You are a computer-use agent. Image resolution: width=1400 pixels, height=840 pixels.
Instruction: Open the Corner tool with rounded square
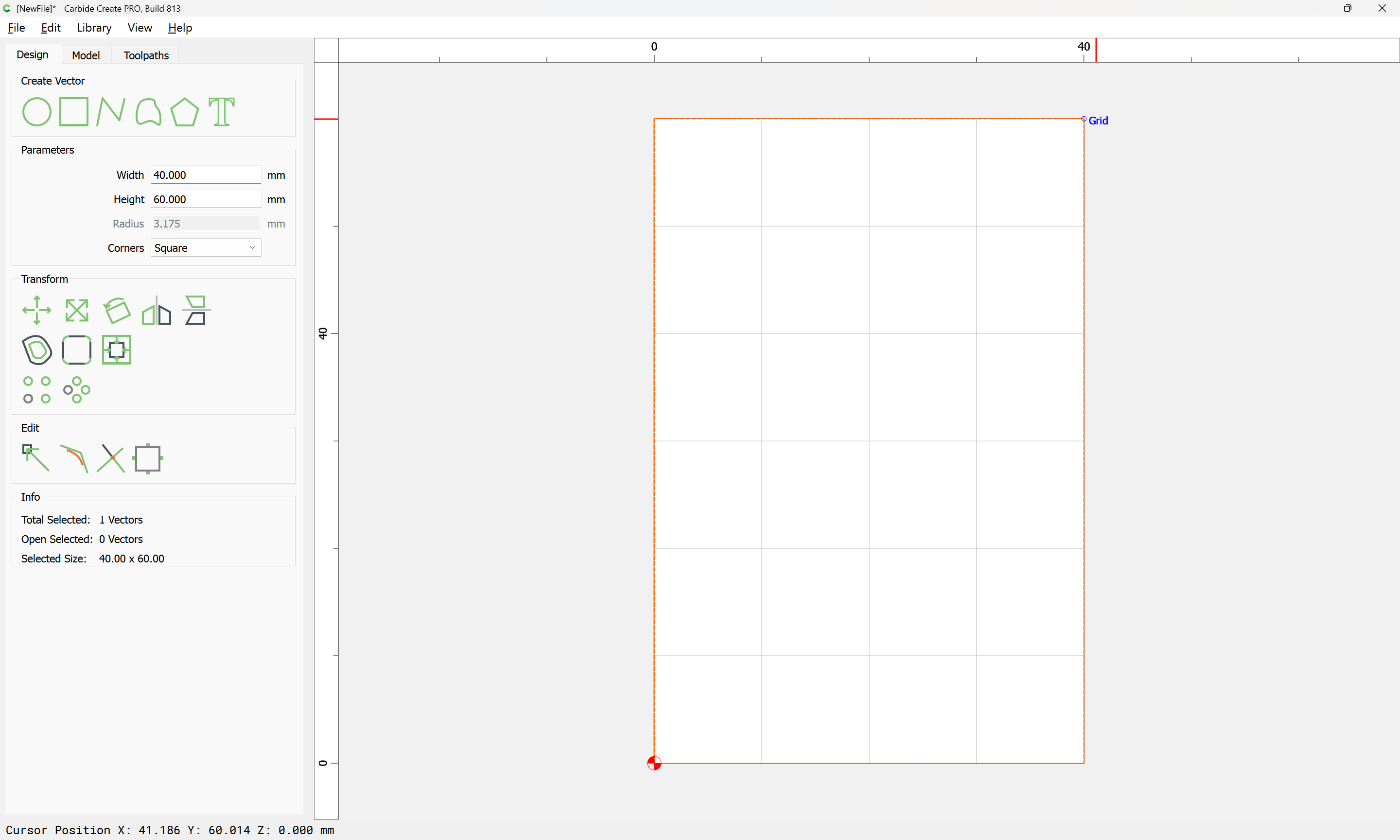point(76,350)
